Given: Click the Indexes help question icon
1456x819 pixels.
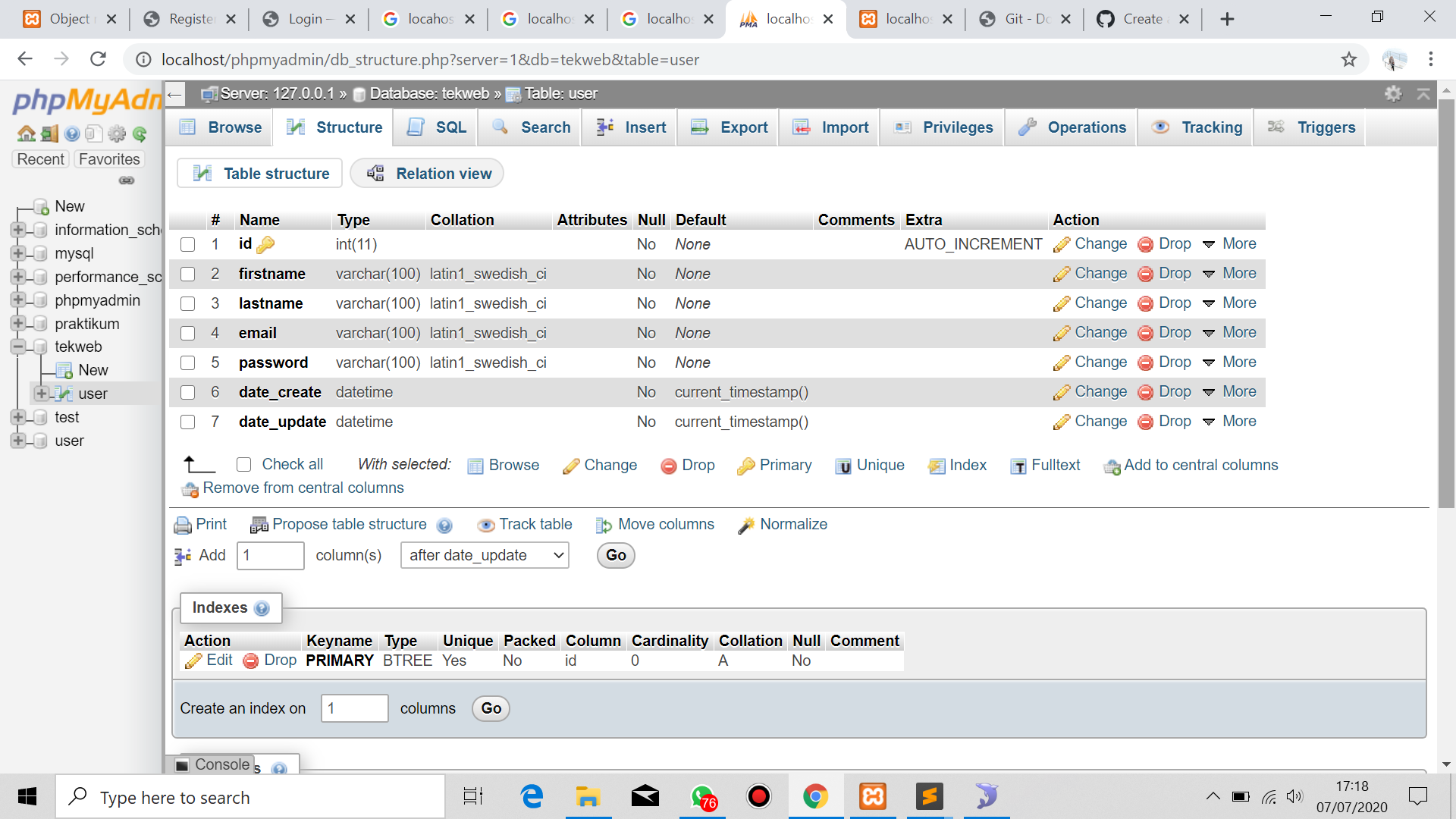Looking at the screenshot, I should pos(262,608).
